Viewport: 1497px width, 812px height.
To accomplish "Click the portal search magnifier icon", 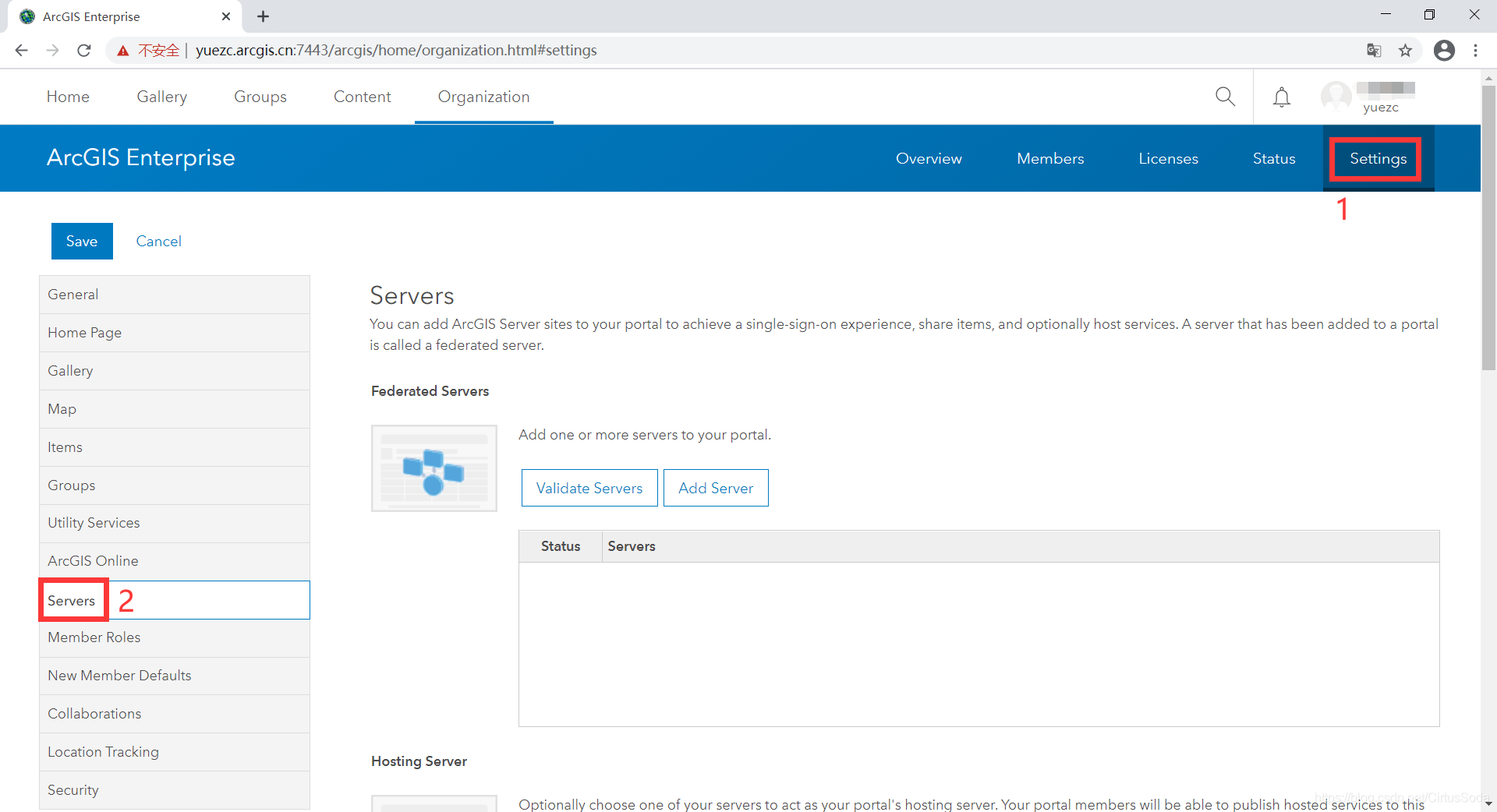I will click(1225, 97).
